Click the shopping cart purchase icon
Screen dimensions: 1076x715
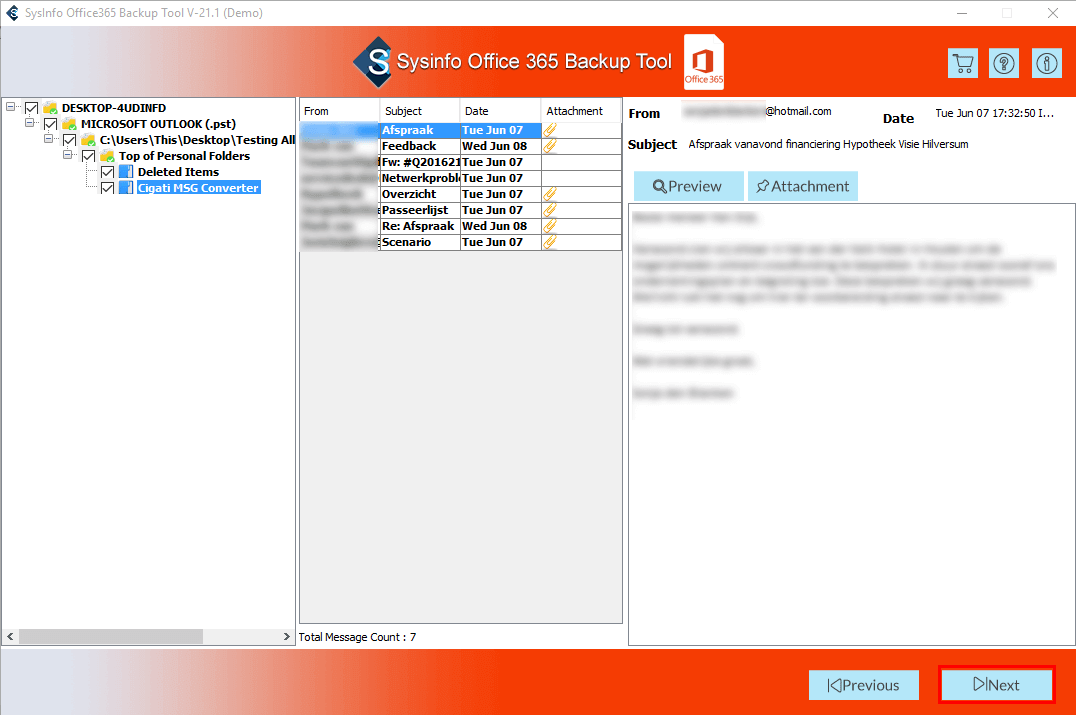tap(962, 63)
